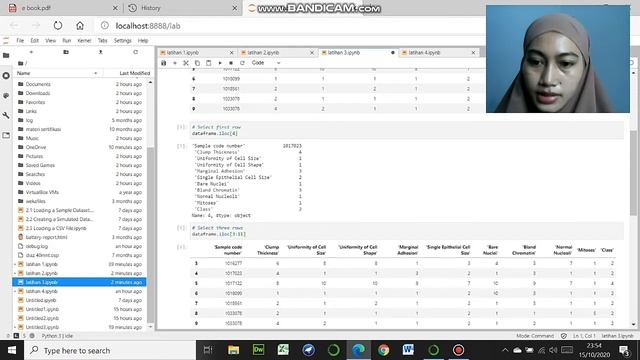Click the localhost:8888/lab address bar
The height and width of the screenshot is (360, 640).
click(148, 26)
